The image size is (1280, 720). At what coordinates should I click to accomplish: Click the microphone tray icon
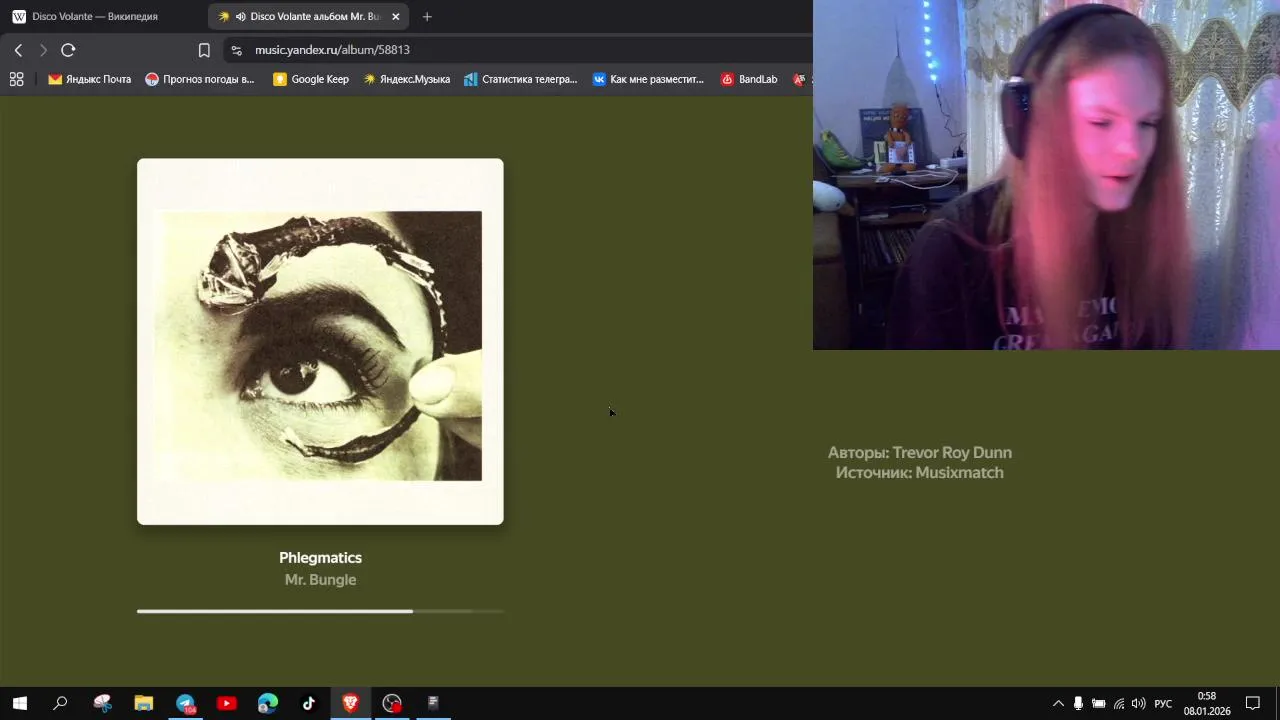click(x=1078, y=703)
